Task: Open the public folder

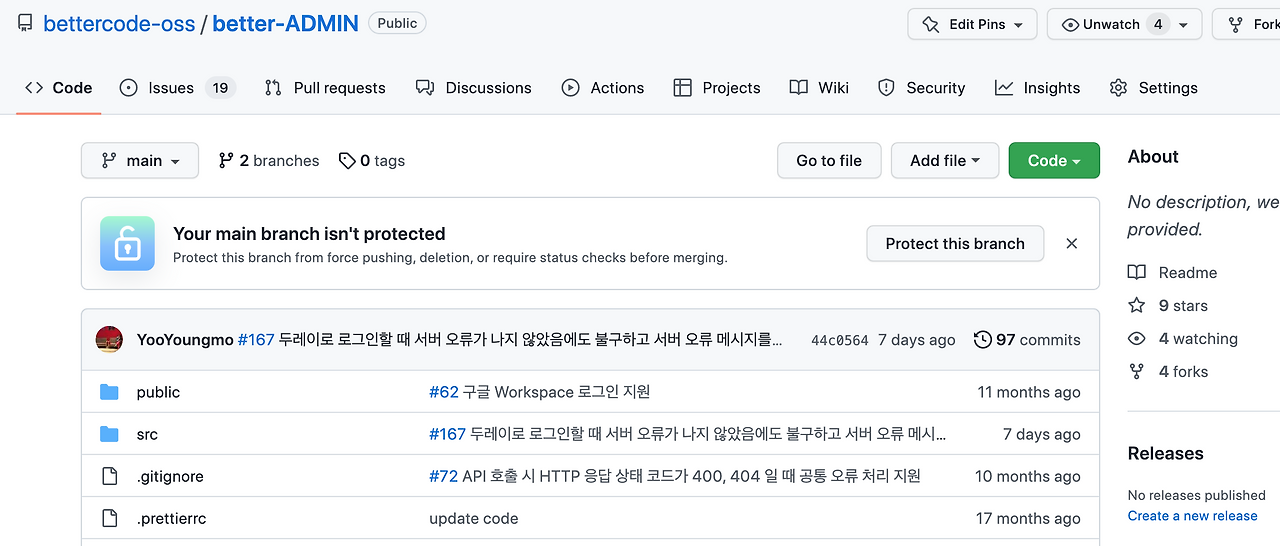Action: pos(158,392)
